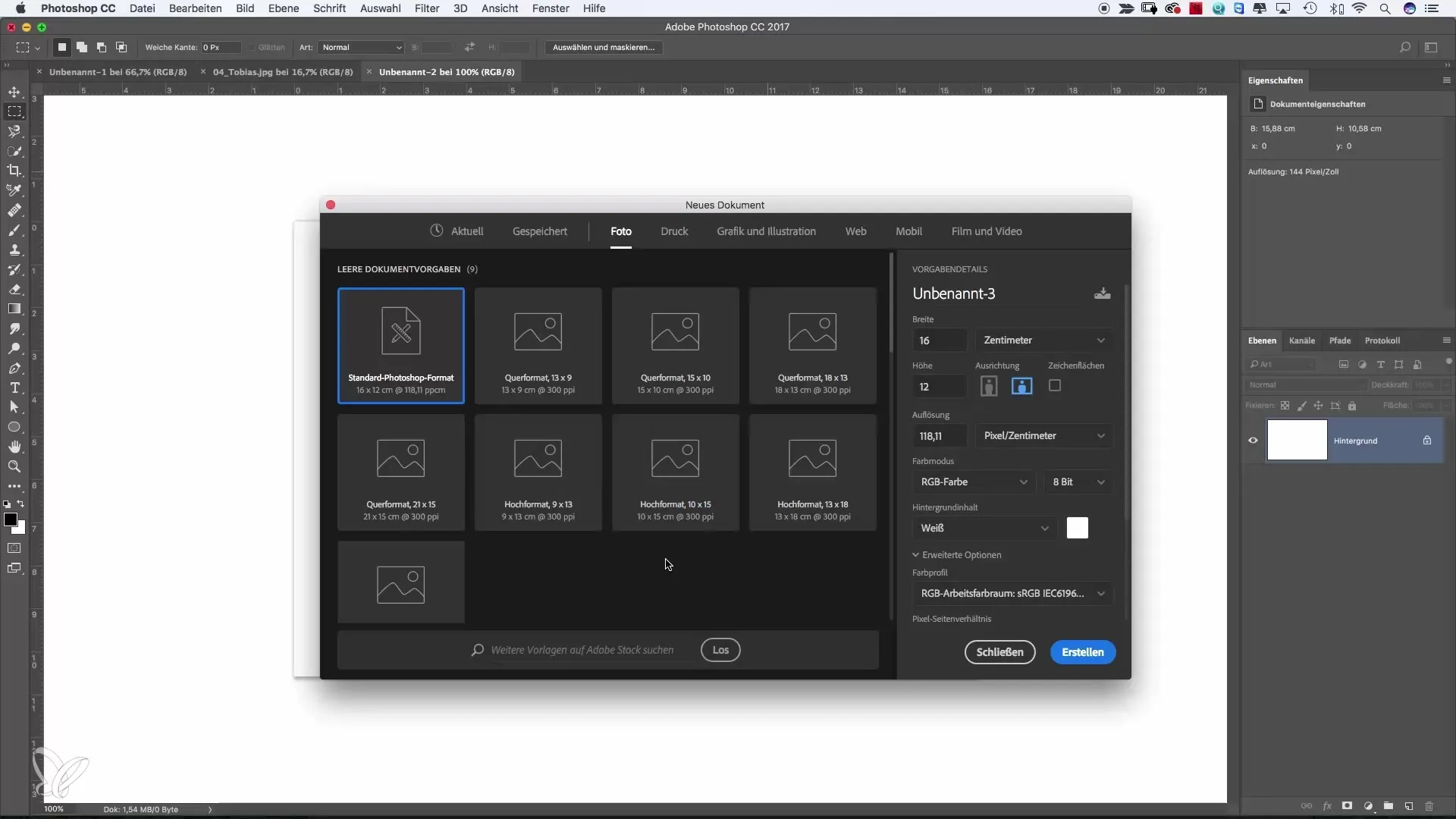Open the Art Normal dropdown in options bar
Viewport: 1456px width, 819px height.
click(361, 47)
